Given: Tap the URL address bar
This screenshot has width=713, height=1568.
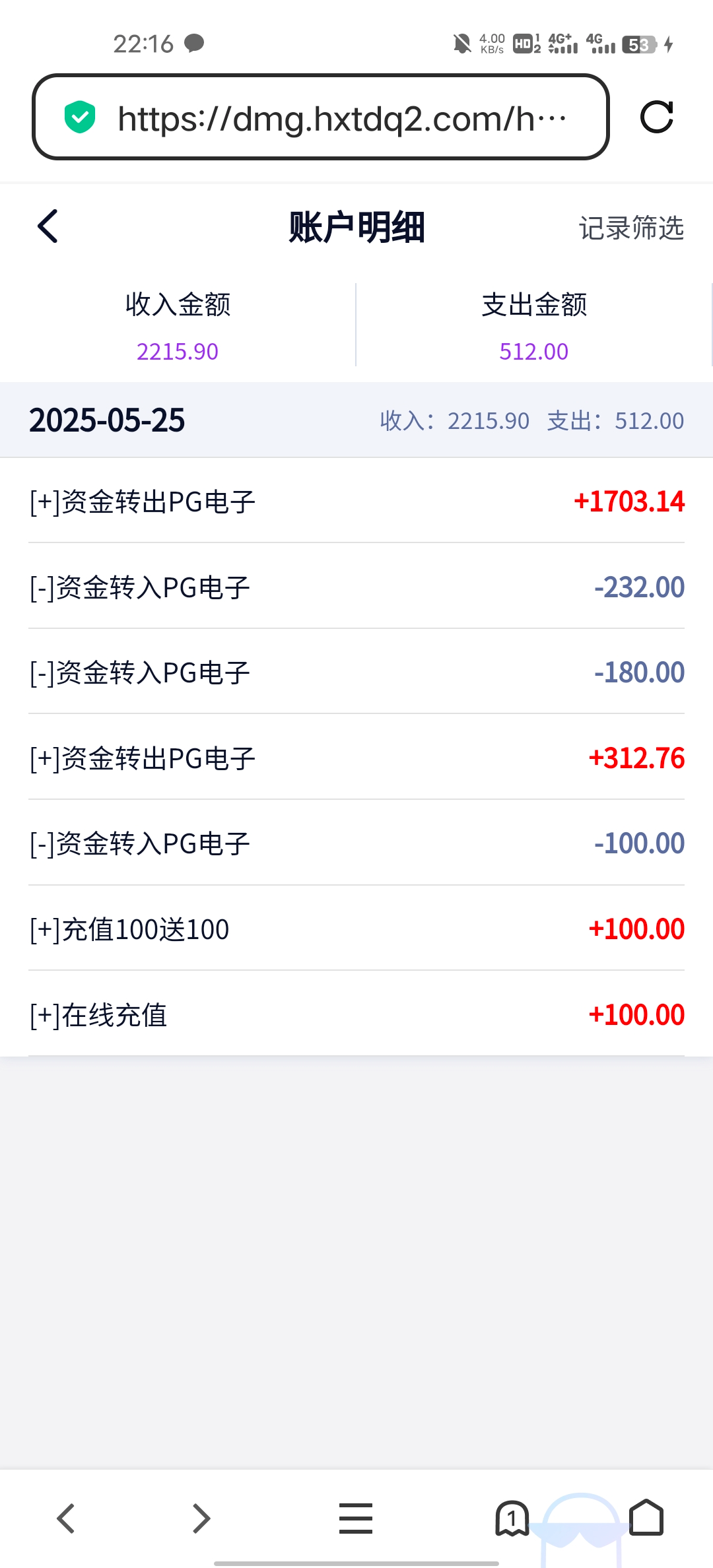Looking at the screenshot, I should point(340,119).
